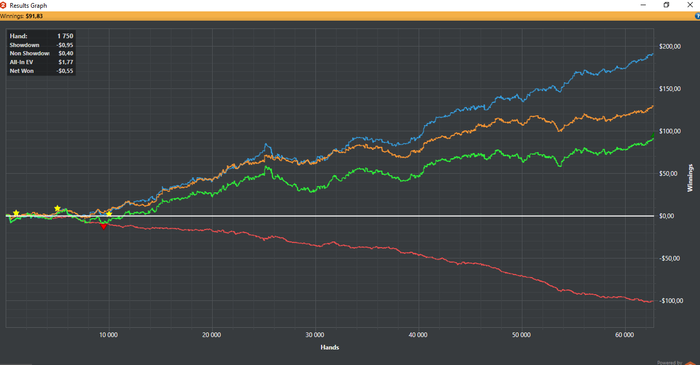Click the Non Showdown label in stats box
This screenshot has width=700, height=365.
point(29,54)
